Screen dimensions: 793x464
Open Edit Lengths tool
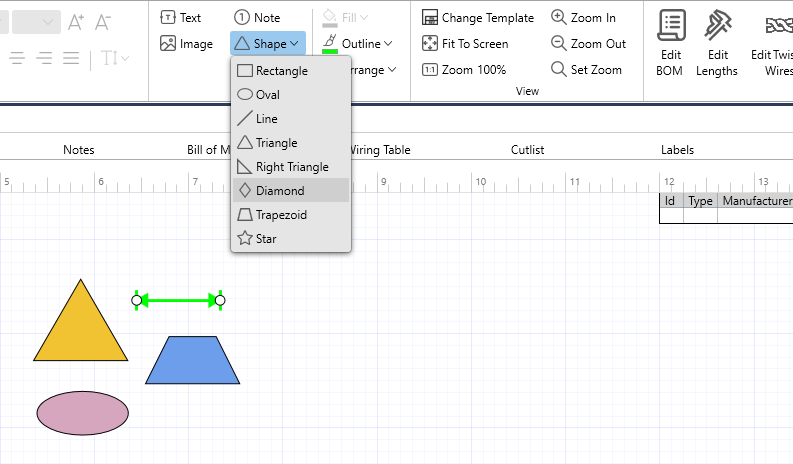click(x=717, y=43)
